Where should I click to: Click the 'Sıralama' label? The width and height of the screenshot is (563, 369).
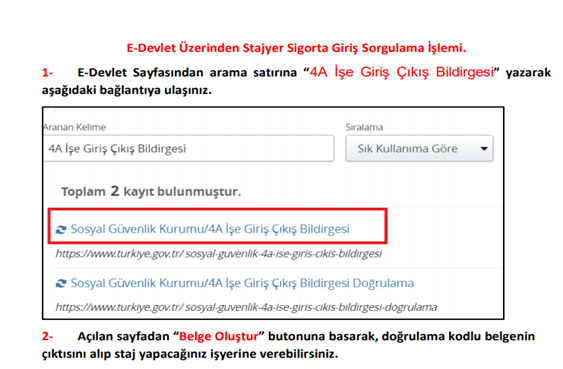364,127
